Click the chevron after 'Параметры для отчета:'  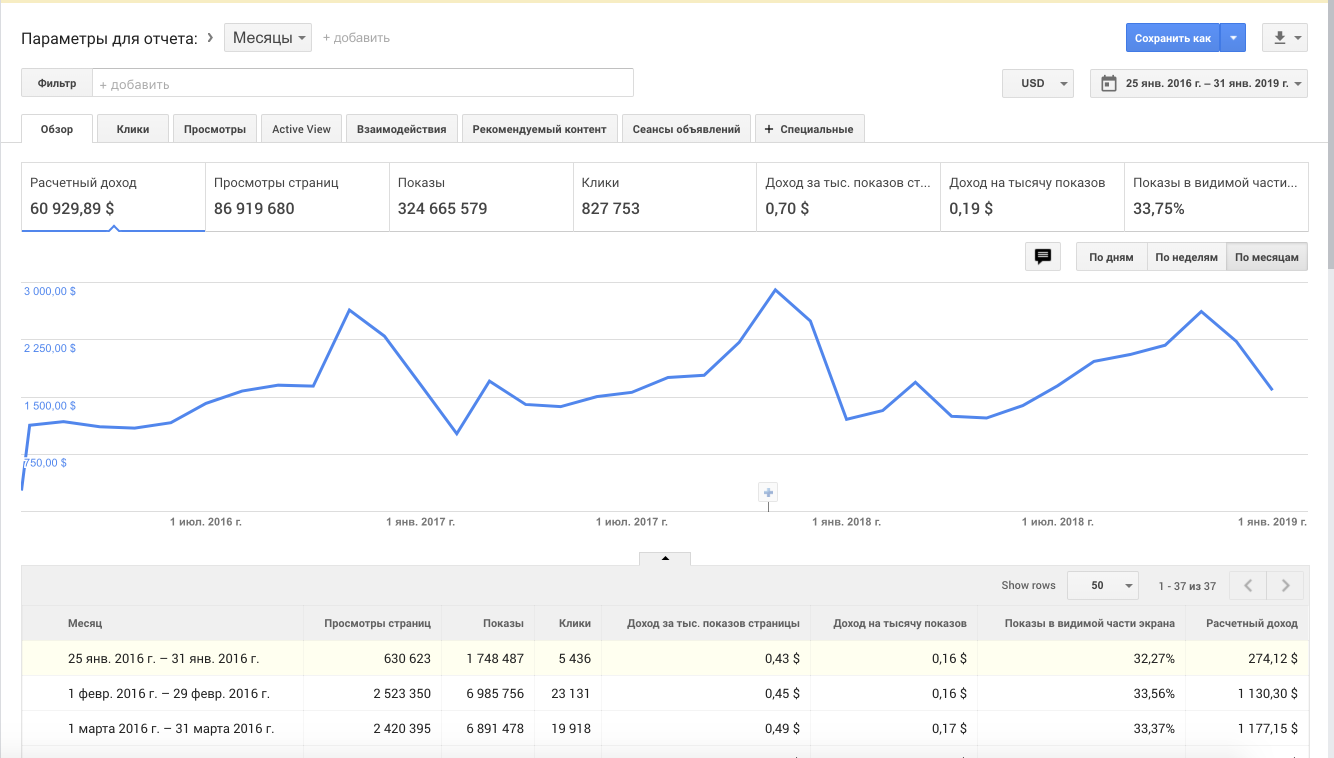tap(210, 38)
